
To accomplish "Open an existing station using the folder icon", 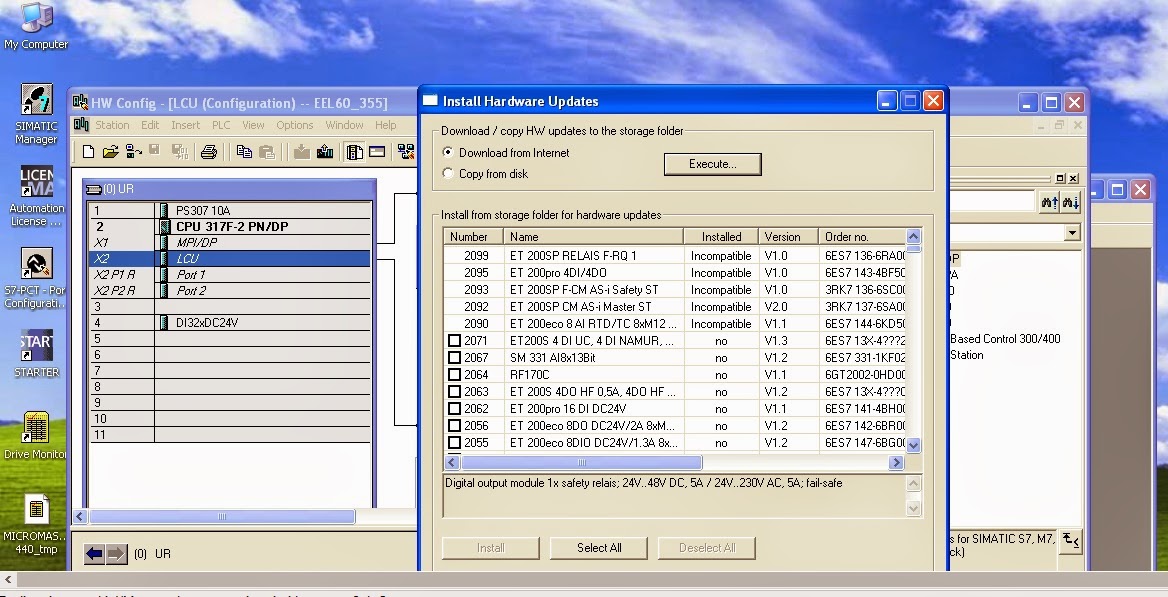I will (111, 150).
